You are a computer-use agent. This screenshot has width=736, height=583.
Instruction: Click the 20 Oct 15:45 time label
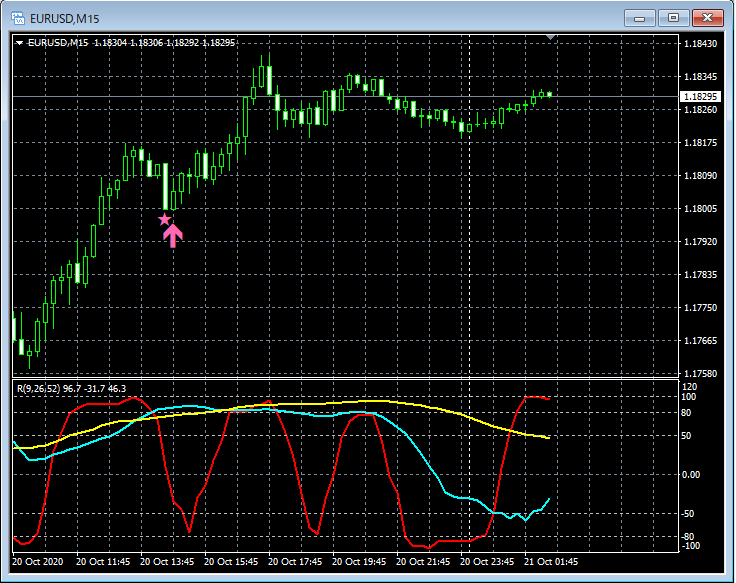(x=231, y=562)
